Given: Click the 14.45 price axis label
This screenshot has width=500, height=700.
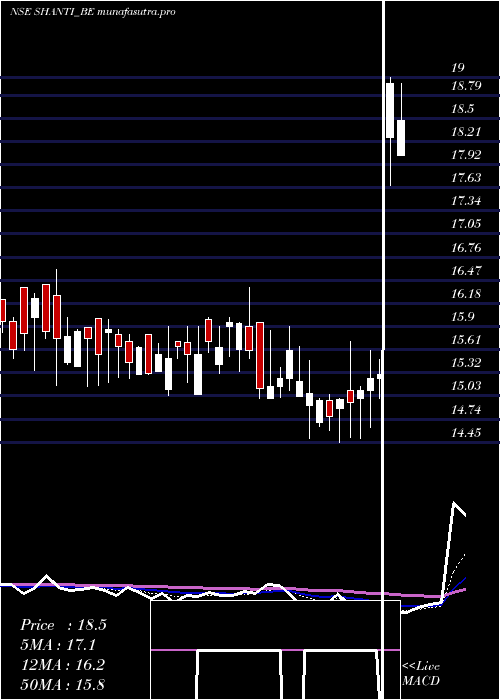Looking at the screenshot, I should point(466,432).
